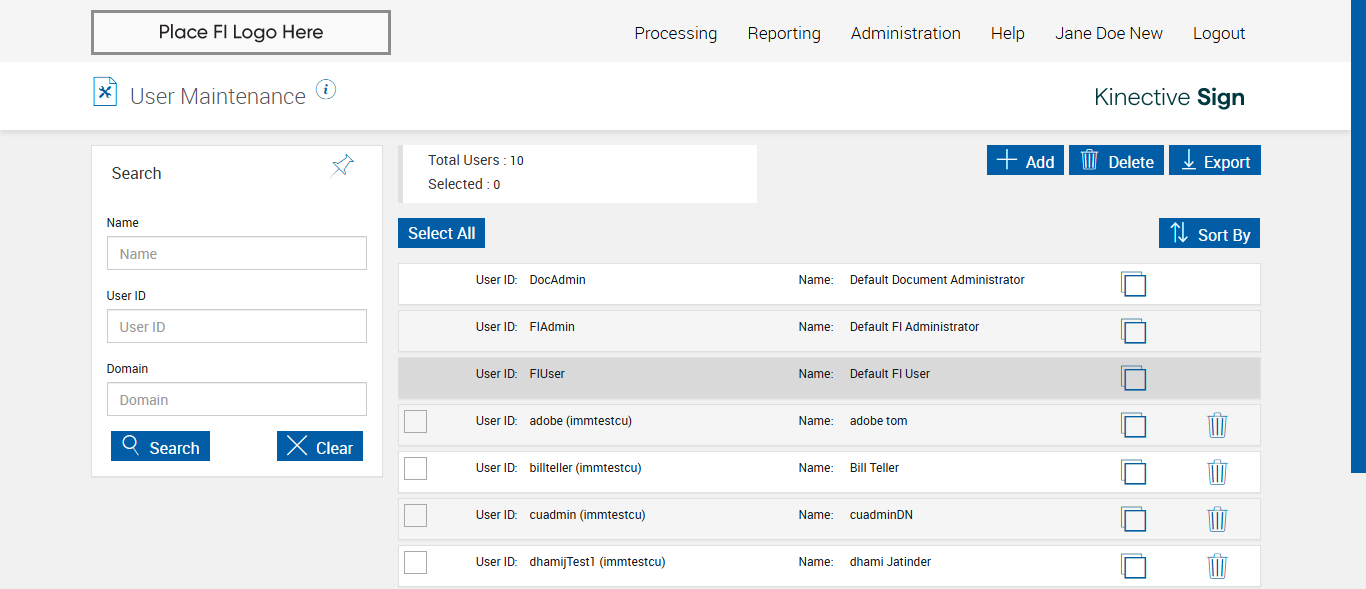Open the Help menu

[x=1007, y=33]
